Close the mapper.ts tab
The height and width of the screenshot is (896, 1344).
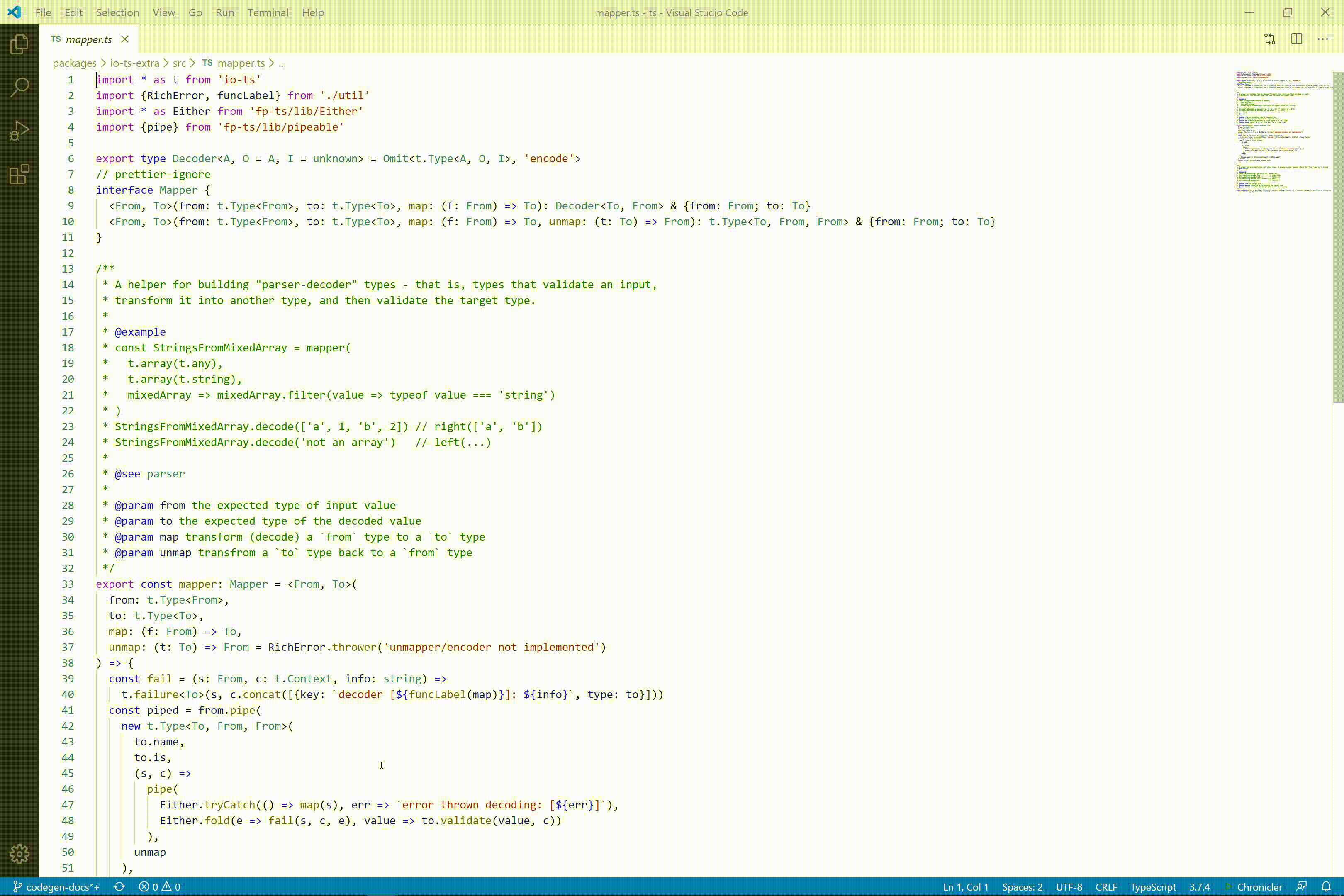124,39
